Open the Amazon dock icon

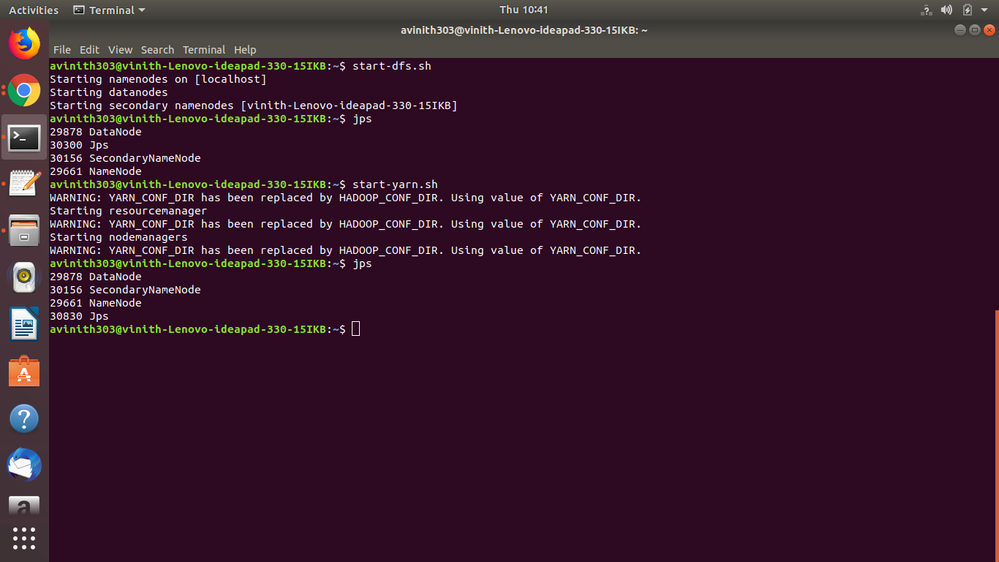coord(24,506)
